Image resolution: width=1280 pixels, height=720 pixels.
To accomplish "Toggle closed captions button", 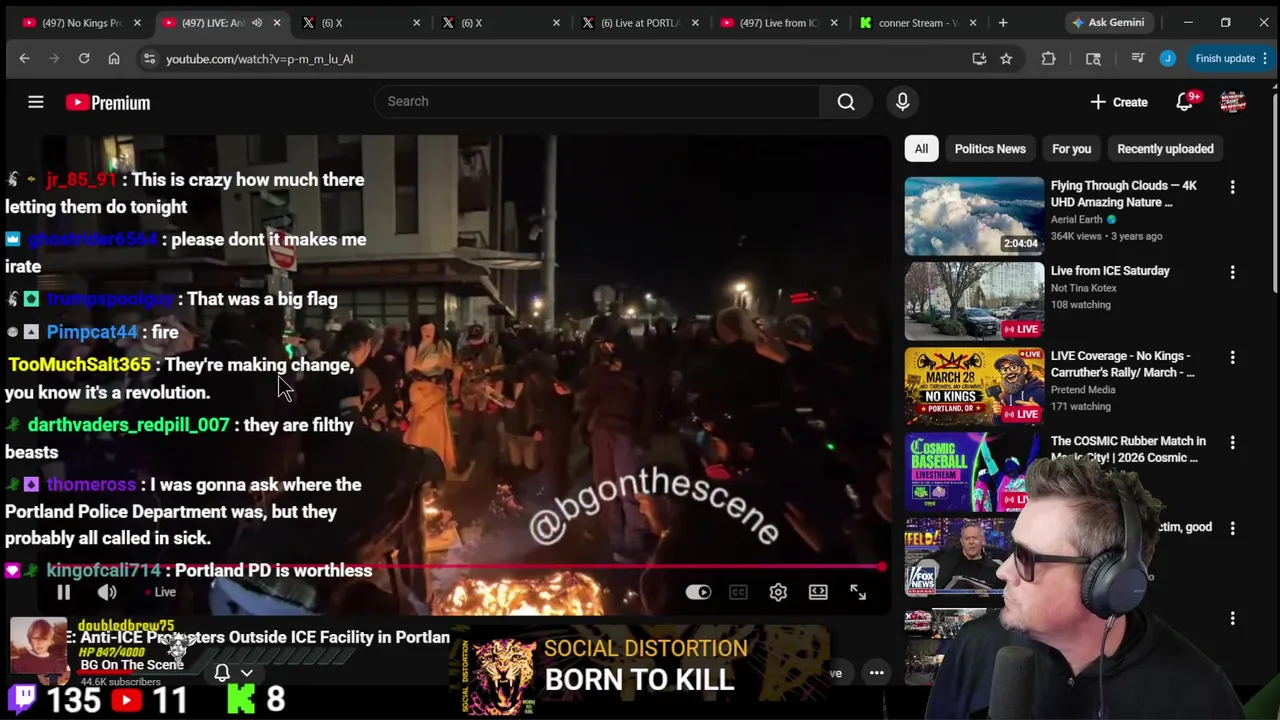I will tap(738, 592).
